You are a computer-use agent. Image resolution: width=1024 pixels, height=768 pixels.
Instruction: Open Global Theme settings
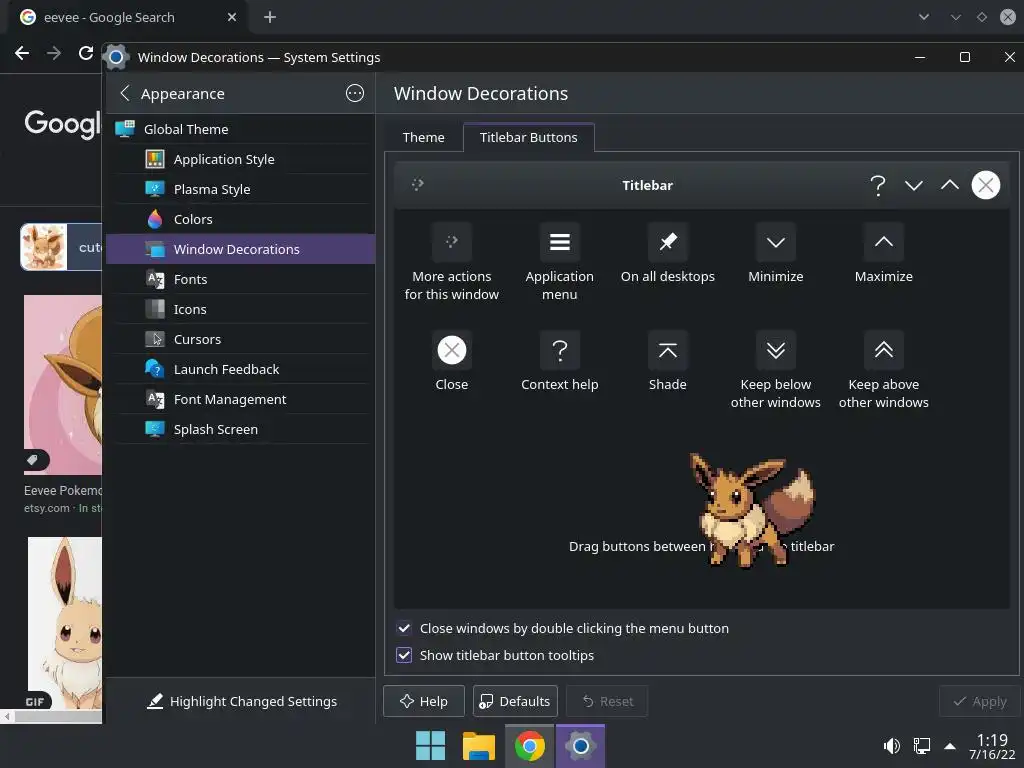click(x=240, y=129)
